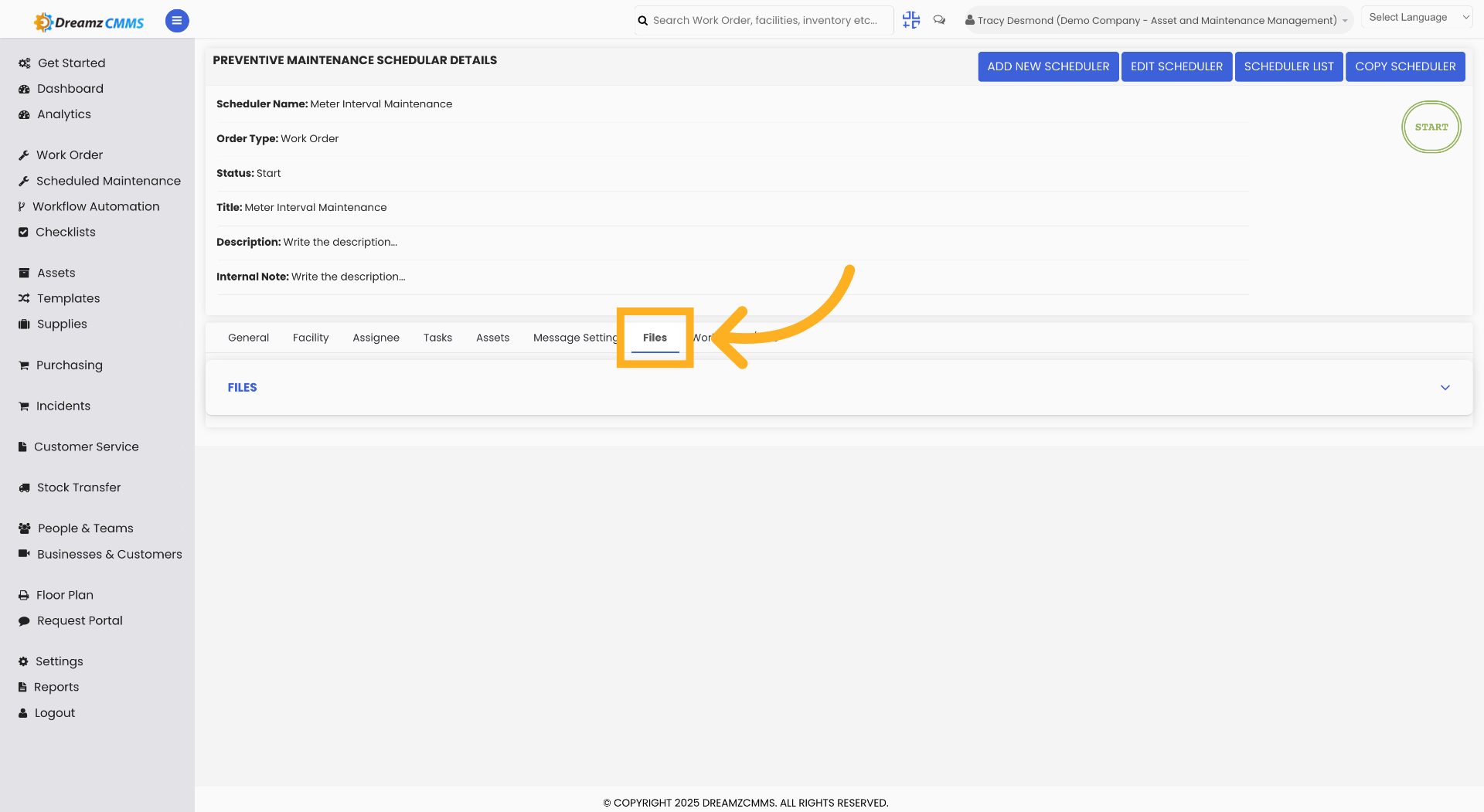
Task: Open Scheduled Maintenance menu link
Action: tap(108, 181)
